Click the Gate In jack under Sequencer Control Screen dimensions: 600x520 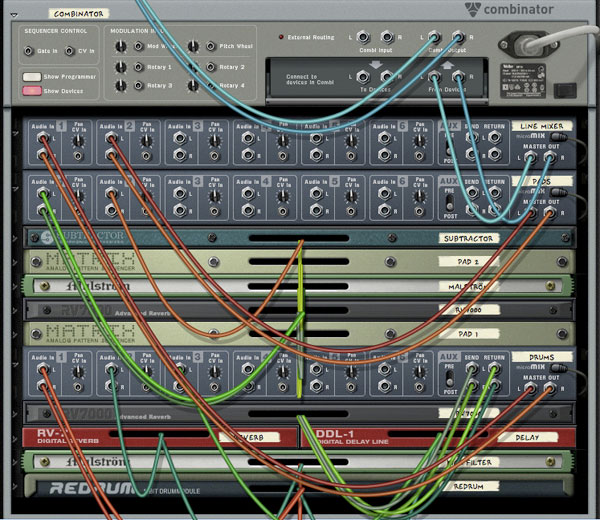click(x=29, y=51)
